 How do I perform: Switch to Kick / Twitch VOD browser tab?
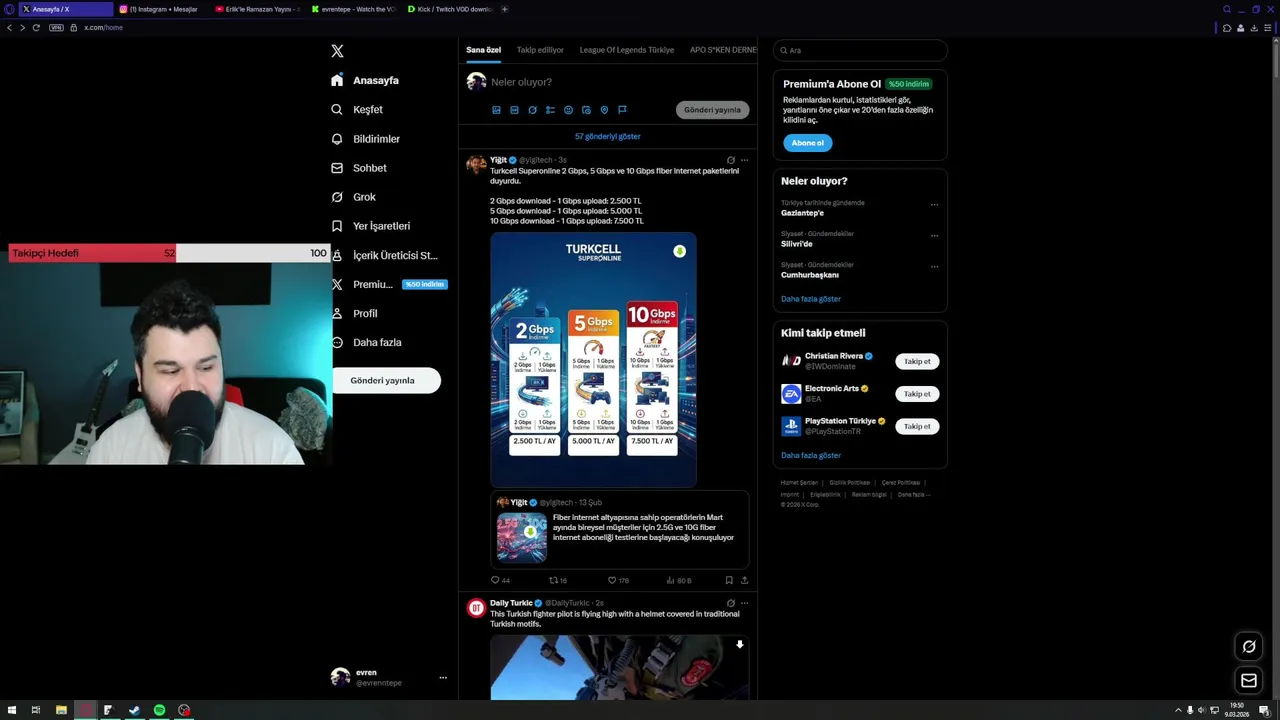[452, 9]
